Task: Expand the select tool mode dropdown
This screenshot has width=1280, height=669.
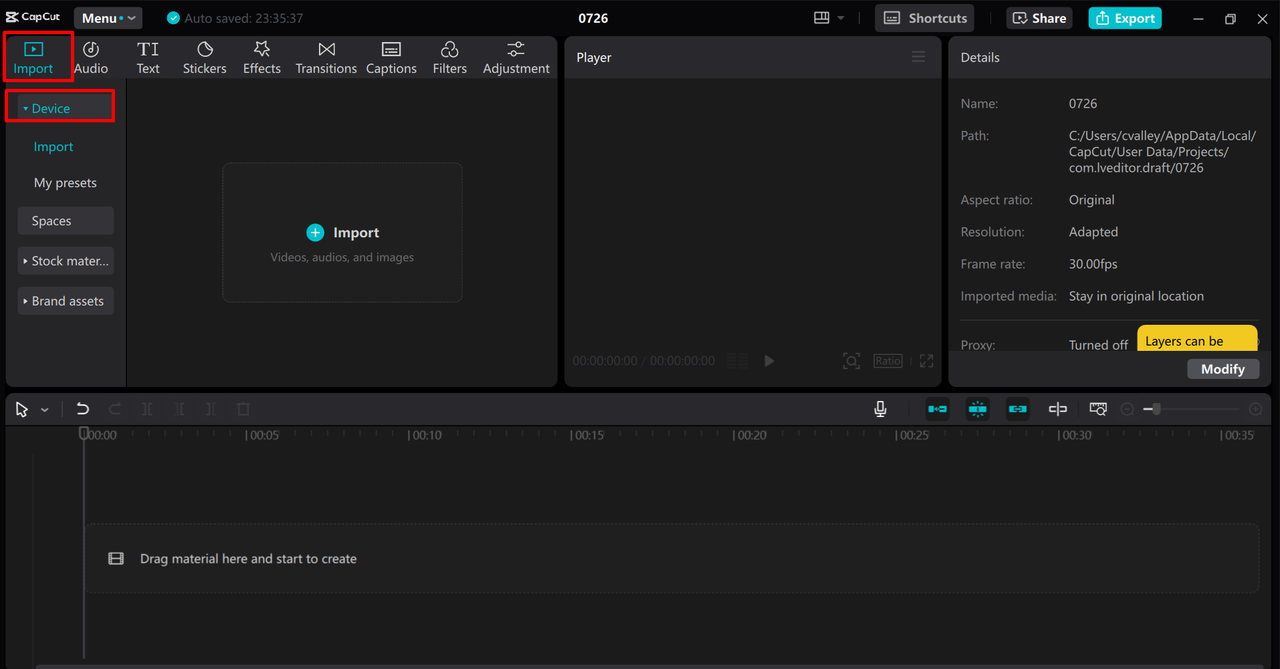Action: (44, 410)
